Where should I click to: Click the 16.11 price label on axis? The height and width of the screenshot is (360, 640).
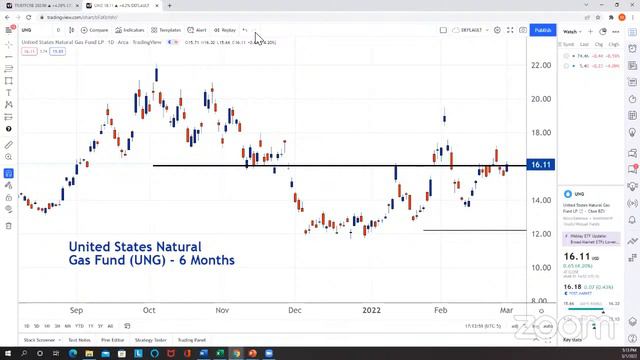[x=541, y=165]
